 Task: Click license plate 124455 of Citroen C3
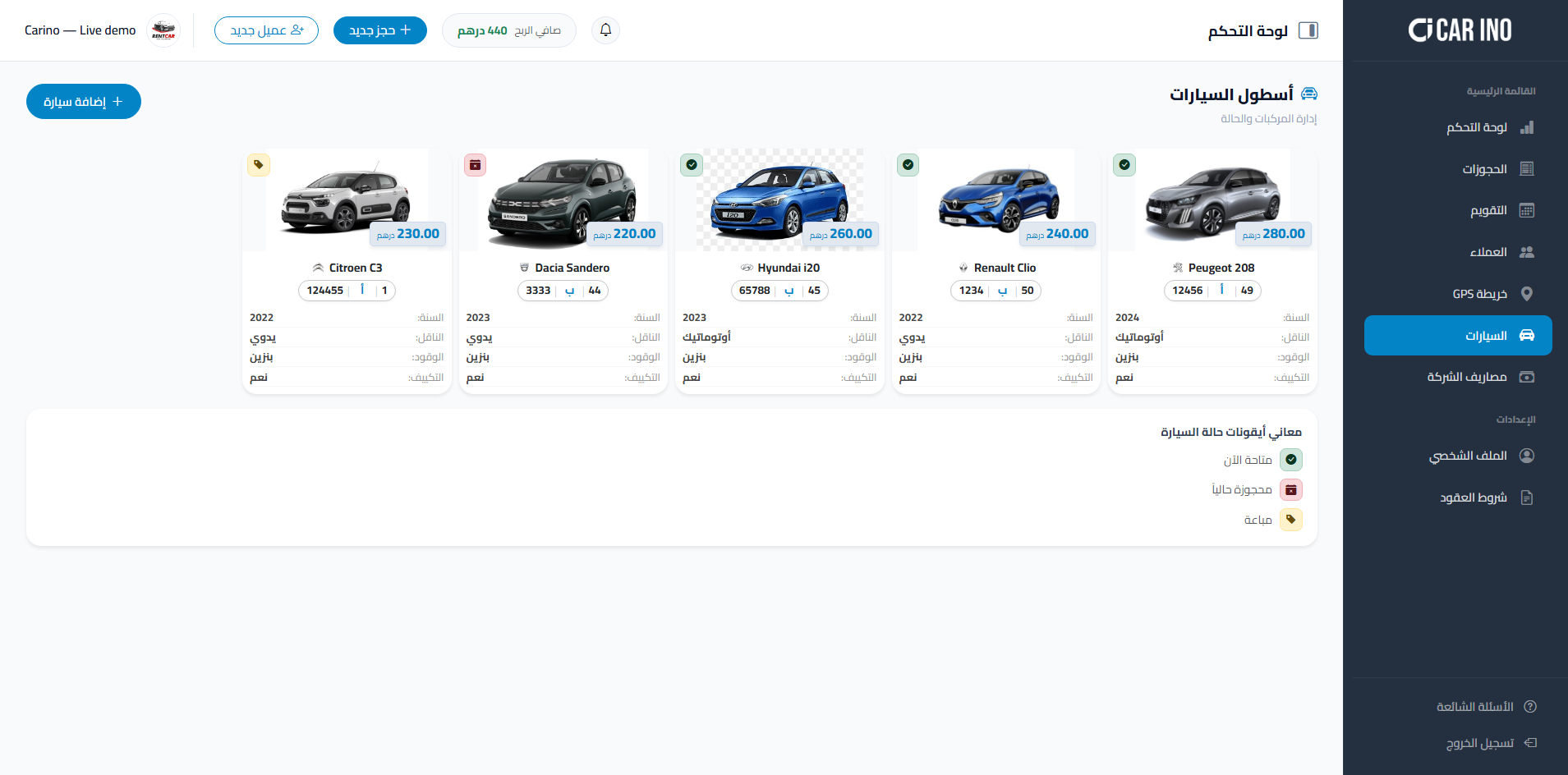(x=347, y=291)
